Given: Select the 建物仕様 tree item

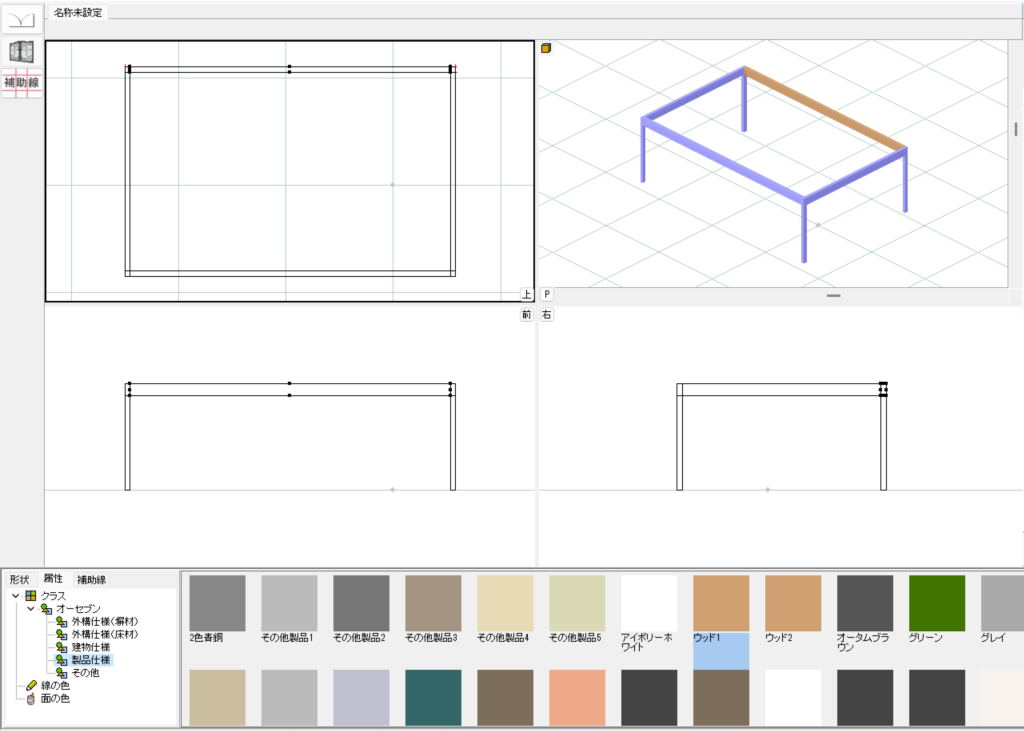Looking at the screenshot, I should (90, 647).
